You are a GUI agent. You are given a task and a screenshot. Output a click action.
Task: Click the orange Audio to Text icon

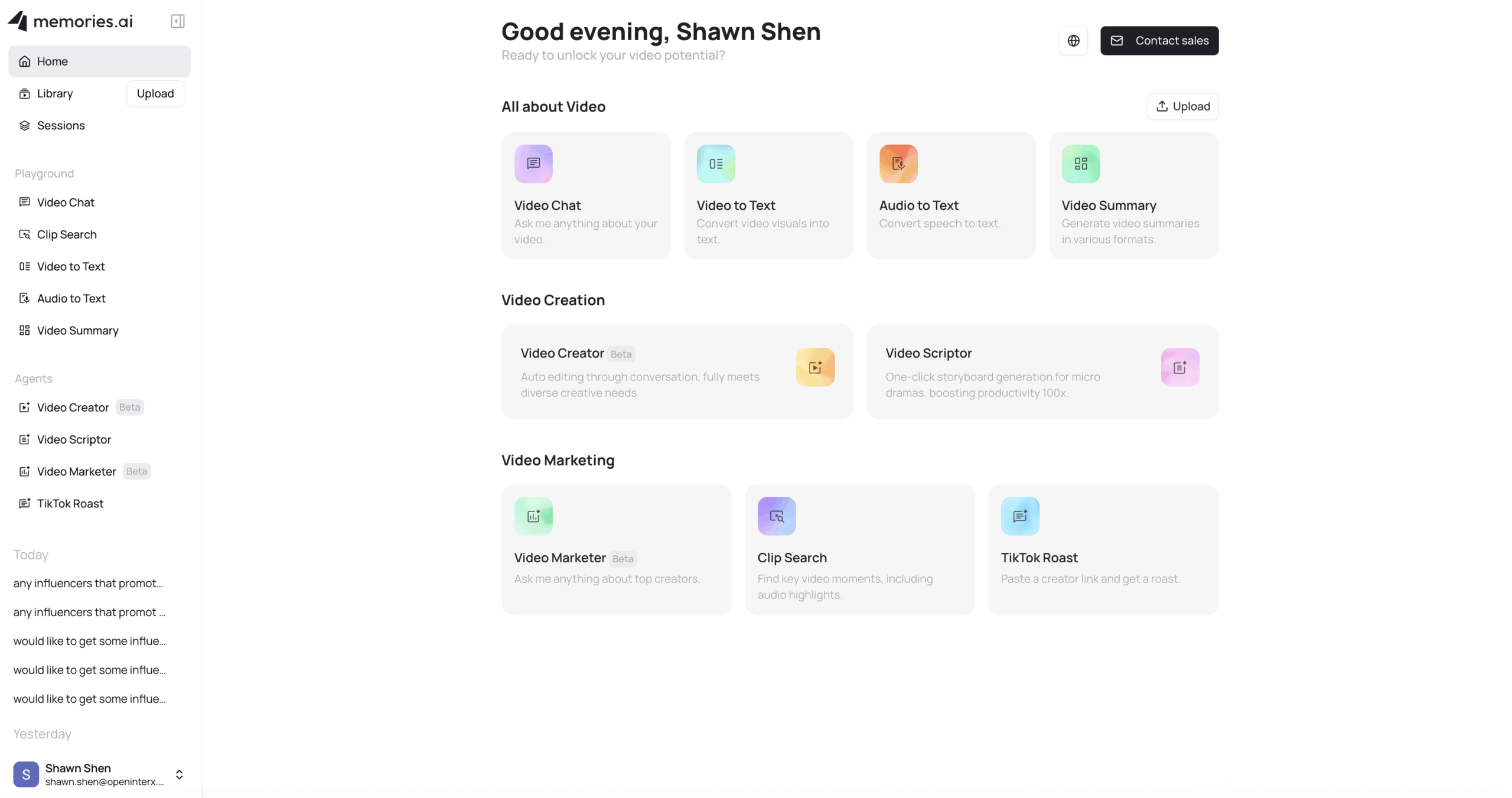898,164
